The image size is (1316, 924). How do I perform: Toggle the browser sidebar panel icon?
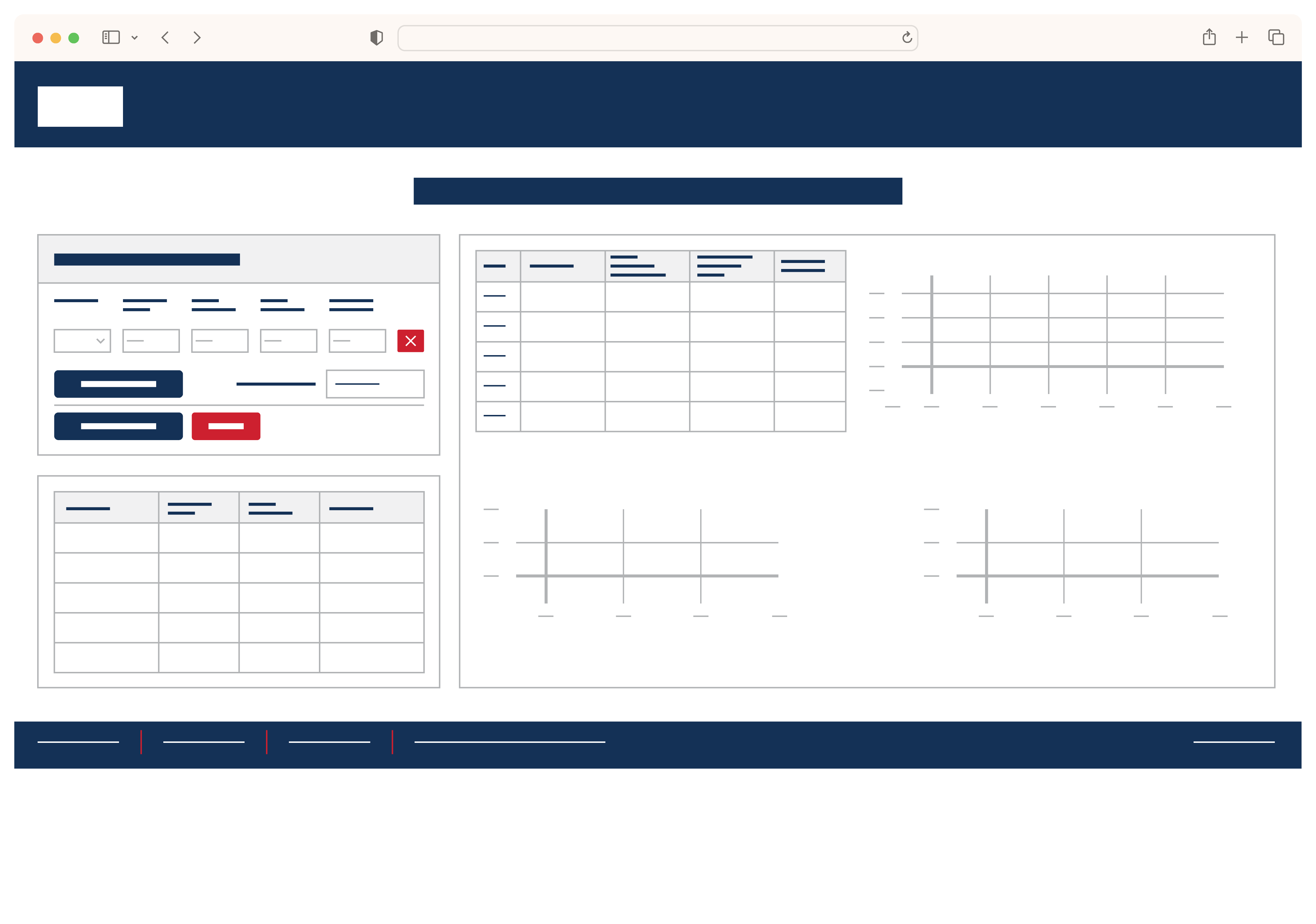[111, 38]
